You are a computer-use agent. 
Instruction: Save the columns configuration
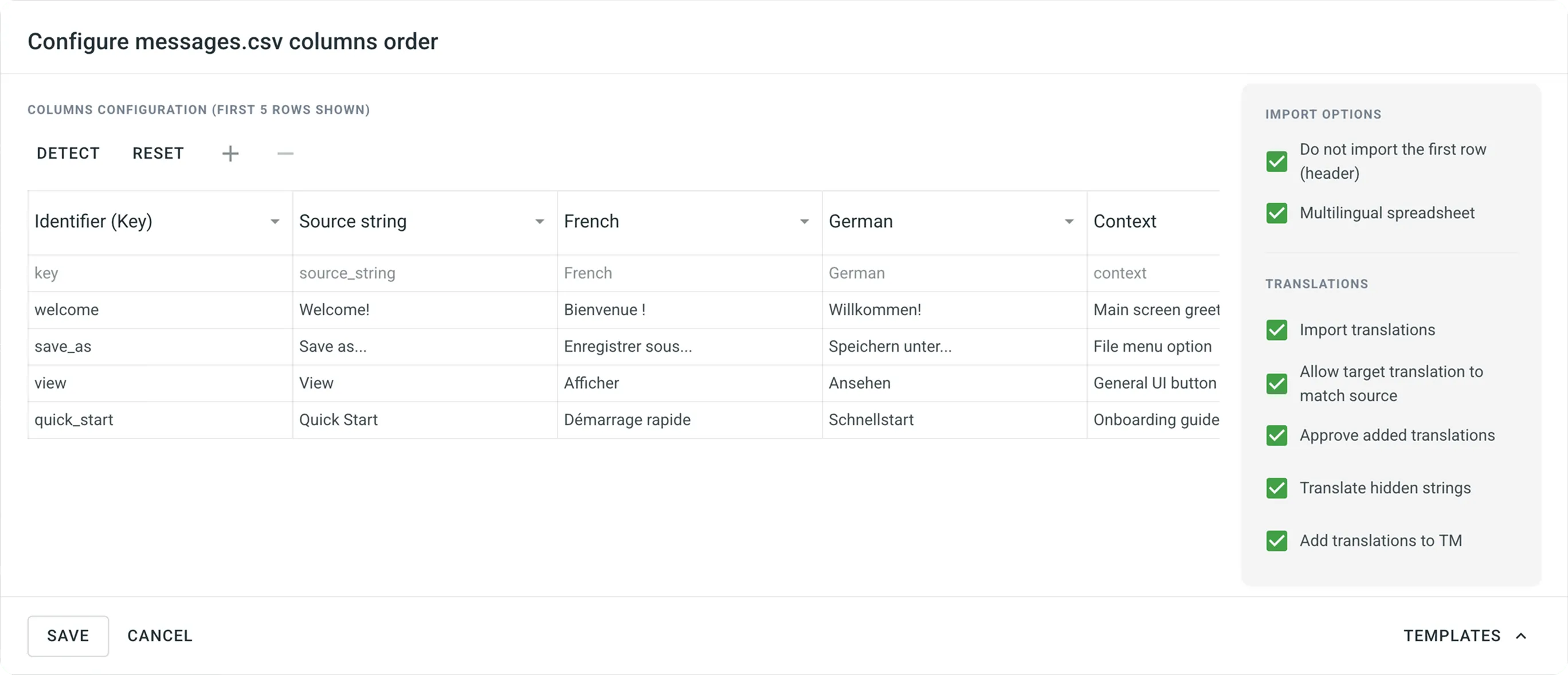tap(68, 635)
